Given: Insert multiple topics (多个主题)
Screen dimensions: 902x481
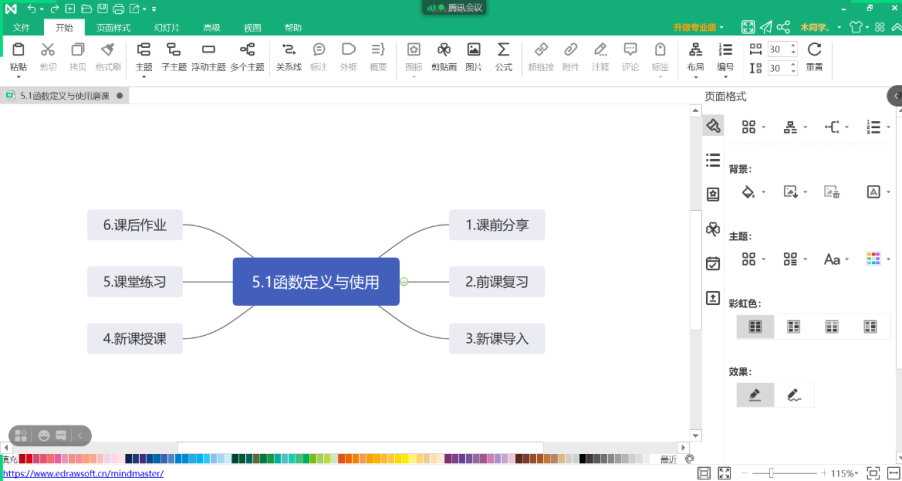Looking at the screenshot, I should coord(247,49).
